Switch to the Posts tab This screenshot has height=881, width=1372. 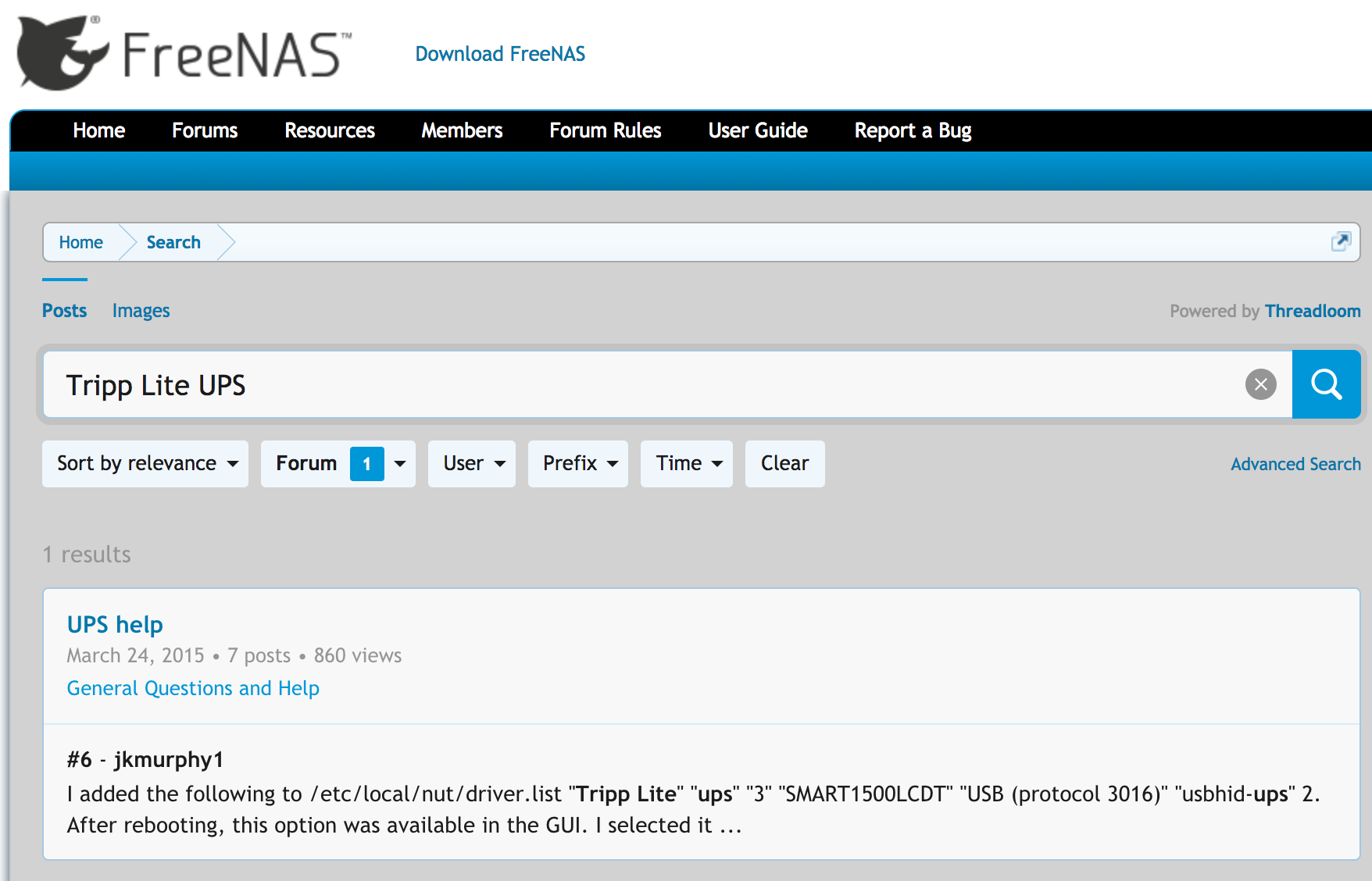[65, 311]
